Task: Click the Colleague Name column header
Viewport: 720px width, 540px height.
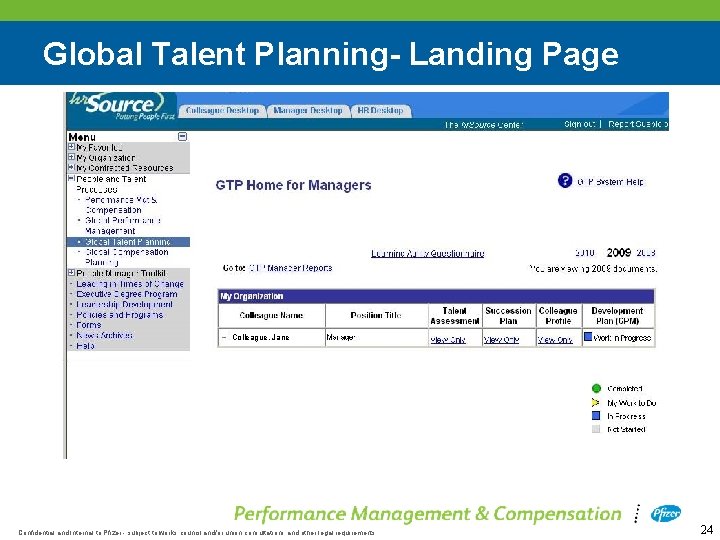Action: 271,315
